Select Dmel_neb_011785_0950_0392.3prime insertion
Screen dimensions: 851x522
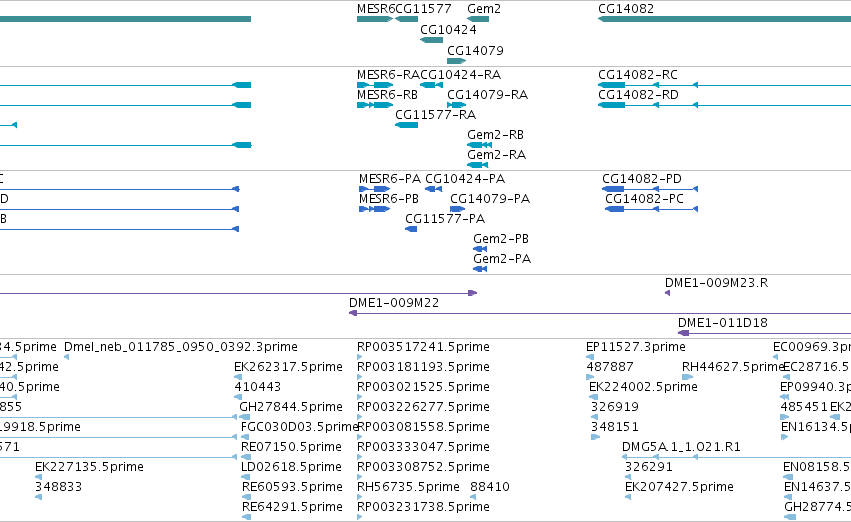click(181, 347)
